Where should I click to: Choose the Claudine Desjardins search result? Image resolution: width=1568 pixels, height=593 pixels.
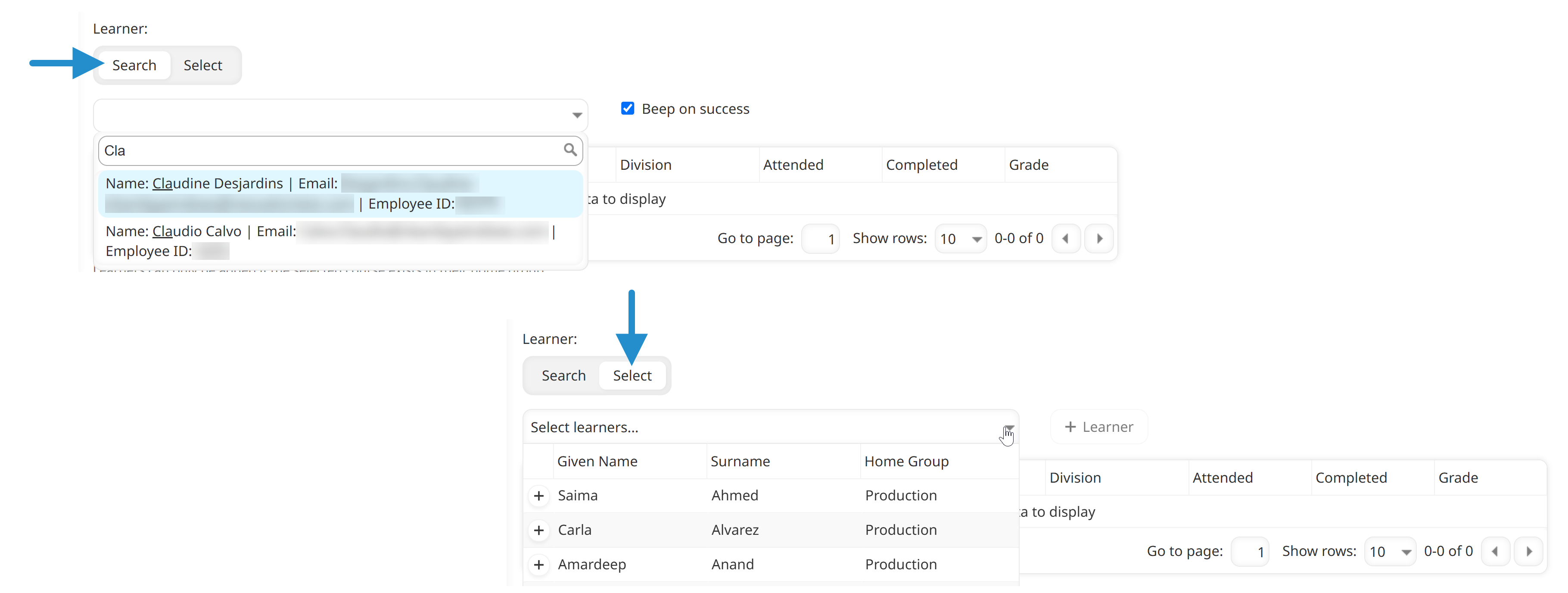click(340, 194)
